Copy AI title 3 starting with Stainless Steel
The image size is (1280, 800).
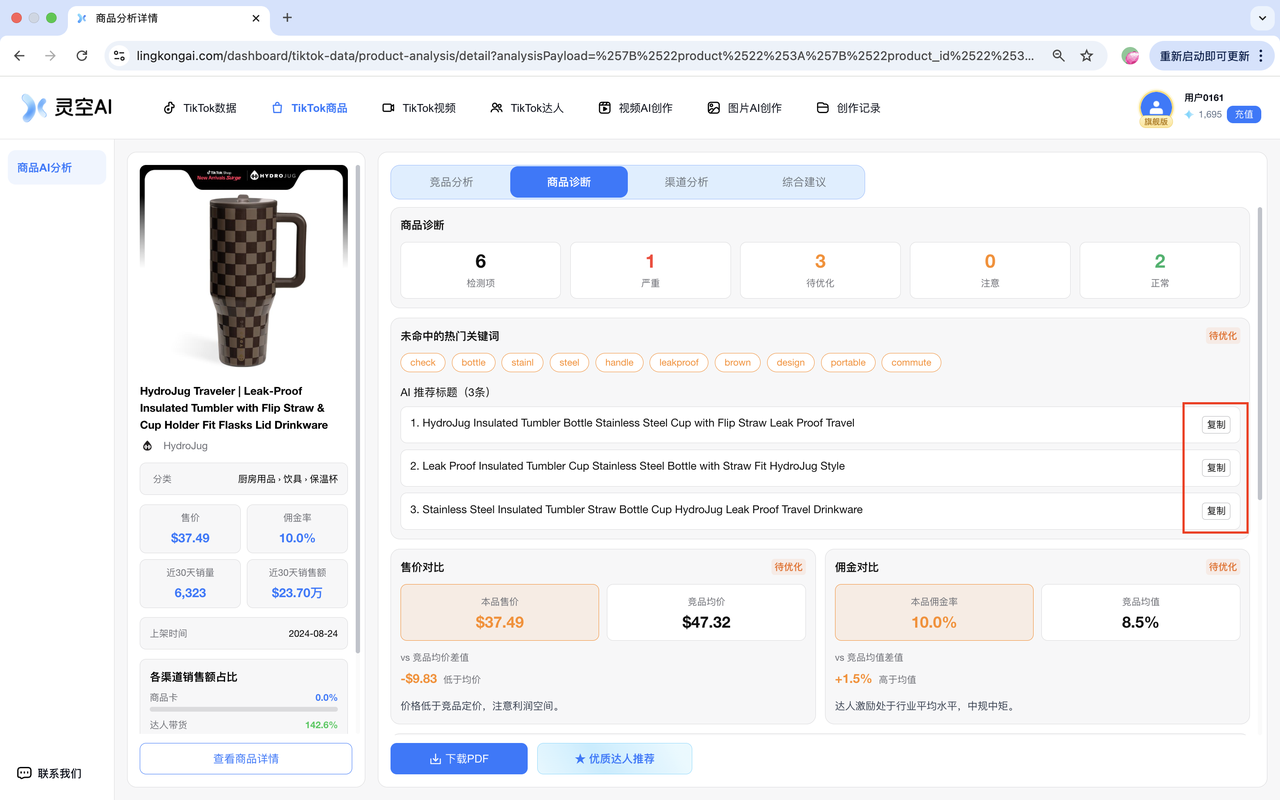pyautogui.click(x=1216, y=510)
